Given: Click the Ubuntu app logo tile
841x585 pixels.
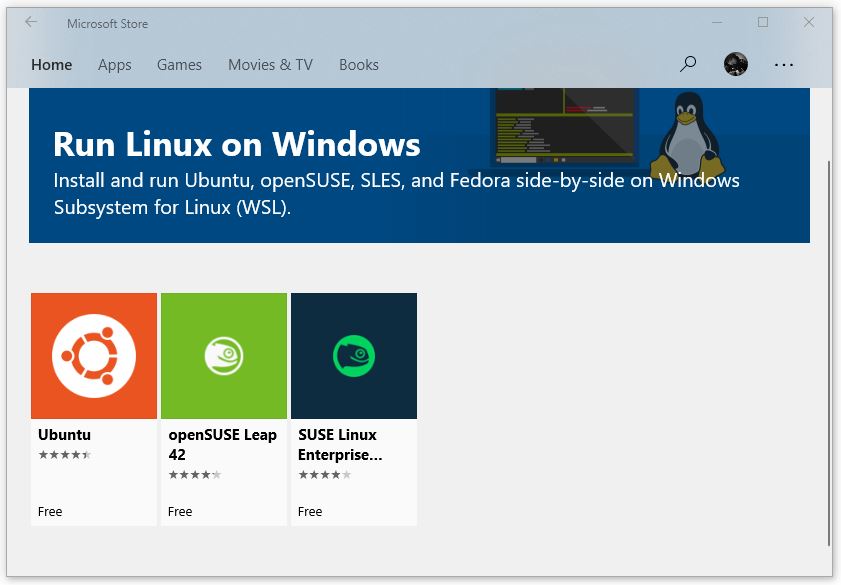Looking at the screenshot, I should click(x=94, y=356).
